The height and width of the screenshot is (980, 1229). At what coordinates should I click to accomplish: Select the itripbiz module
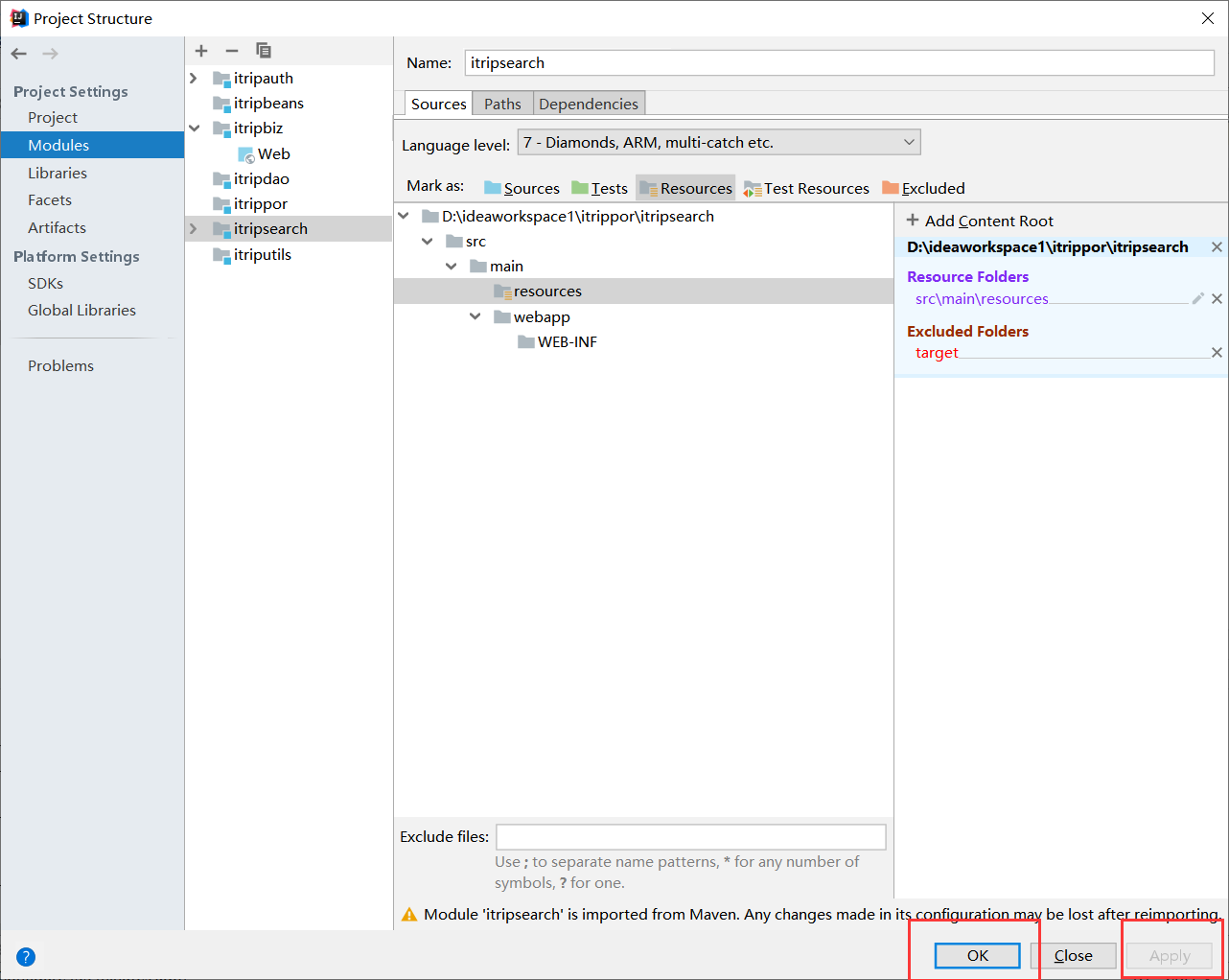pyautogui.click(x=258, y=128)
